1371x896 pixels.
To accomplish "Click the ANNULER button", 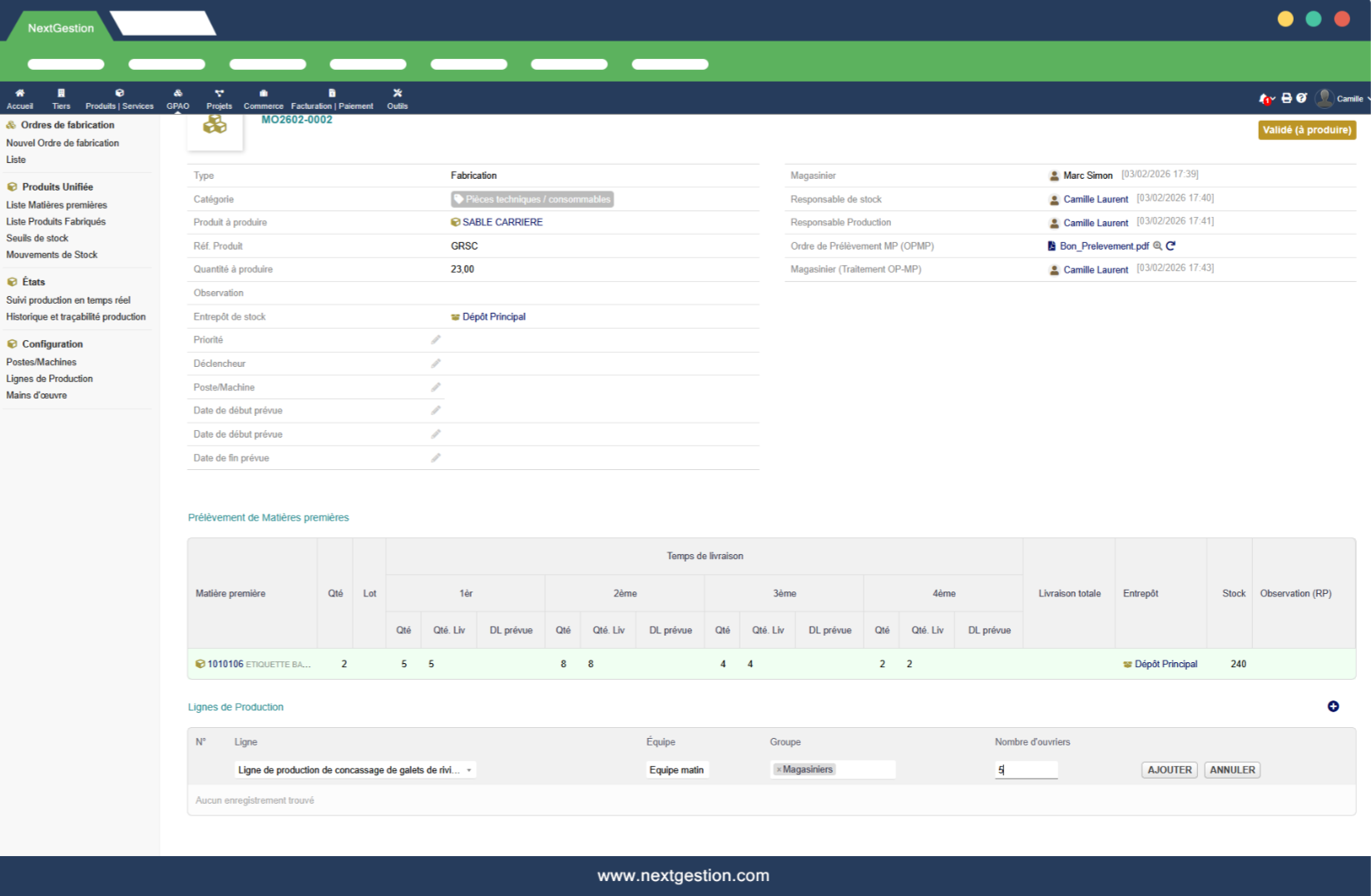I will (x=1231, y=770).
